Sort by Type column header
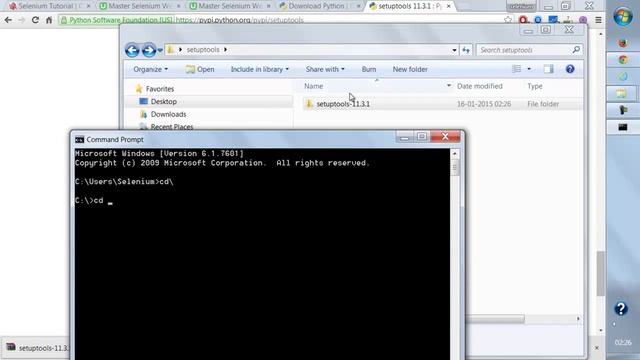Screen dimensions: 640x360 pos(535,86)
